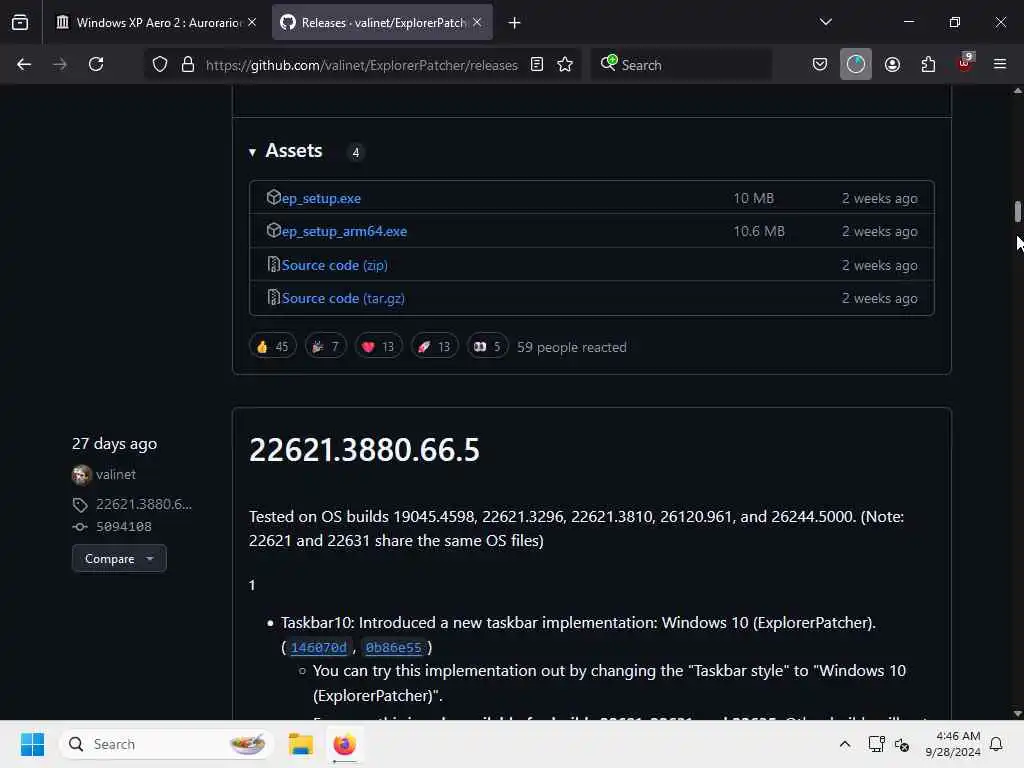Open notification bell in taskbar

(996, 744)
